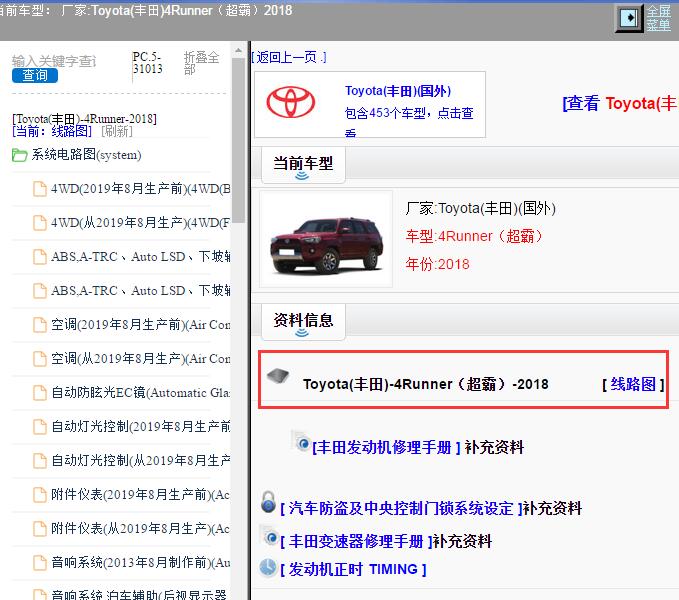The width and height of the screenshot is (679, 600).
Task: Click 厂家:Toyota(丰田)(国外) text
Action: click(x=481, y=209)
